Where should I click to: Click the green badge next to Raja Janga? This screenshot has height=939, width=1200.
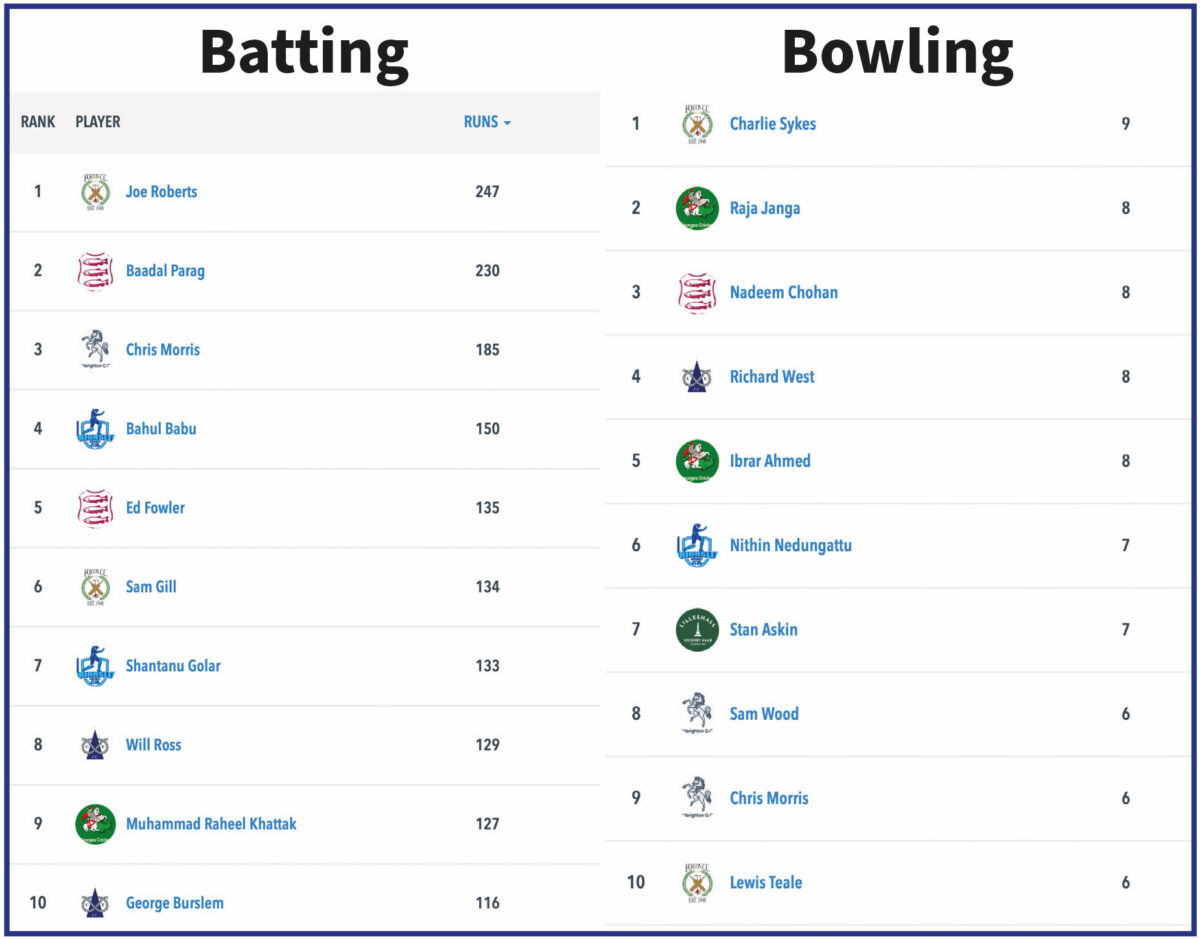tap(697, 208)
